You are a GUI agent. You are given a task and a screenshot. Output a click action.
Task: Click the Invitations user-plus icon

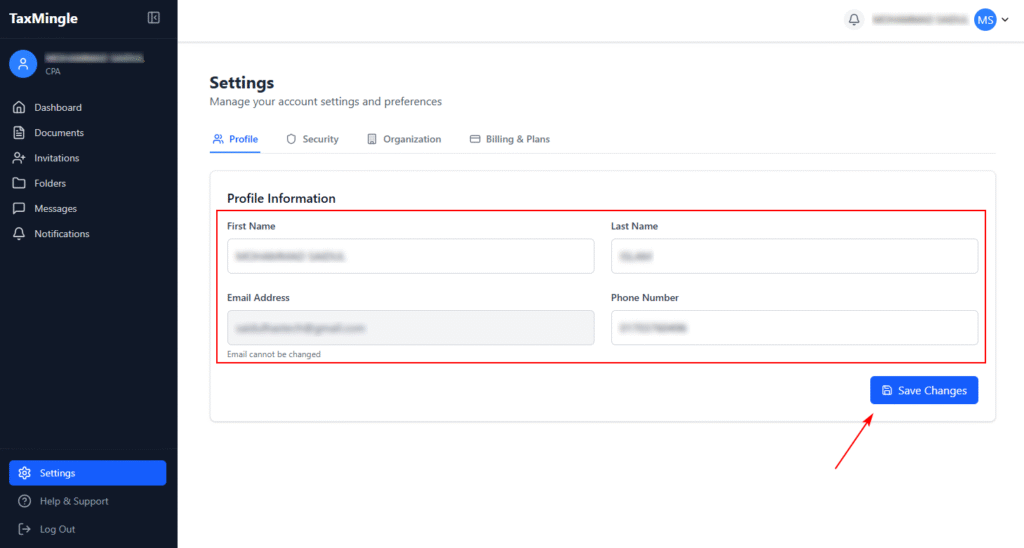coord(19,158)
